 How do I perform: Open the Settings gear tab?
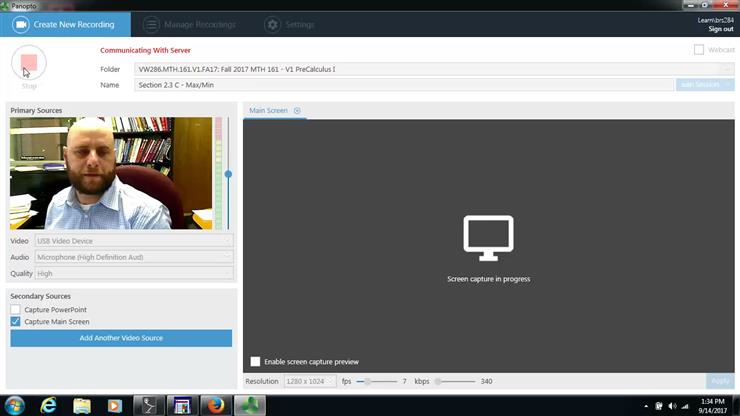[x=289, y=24]
